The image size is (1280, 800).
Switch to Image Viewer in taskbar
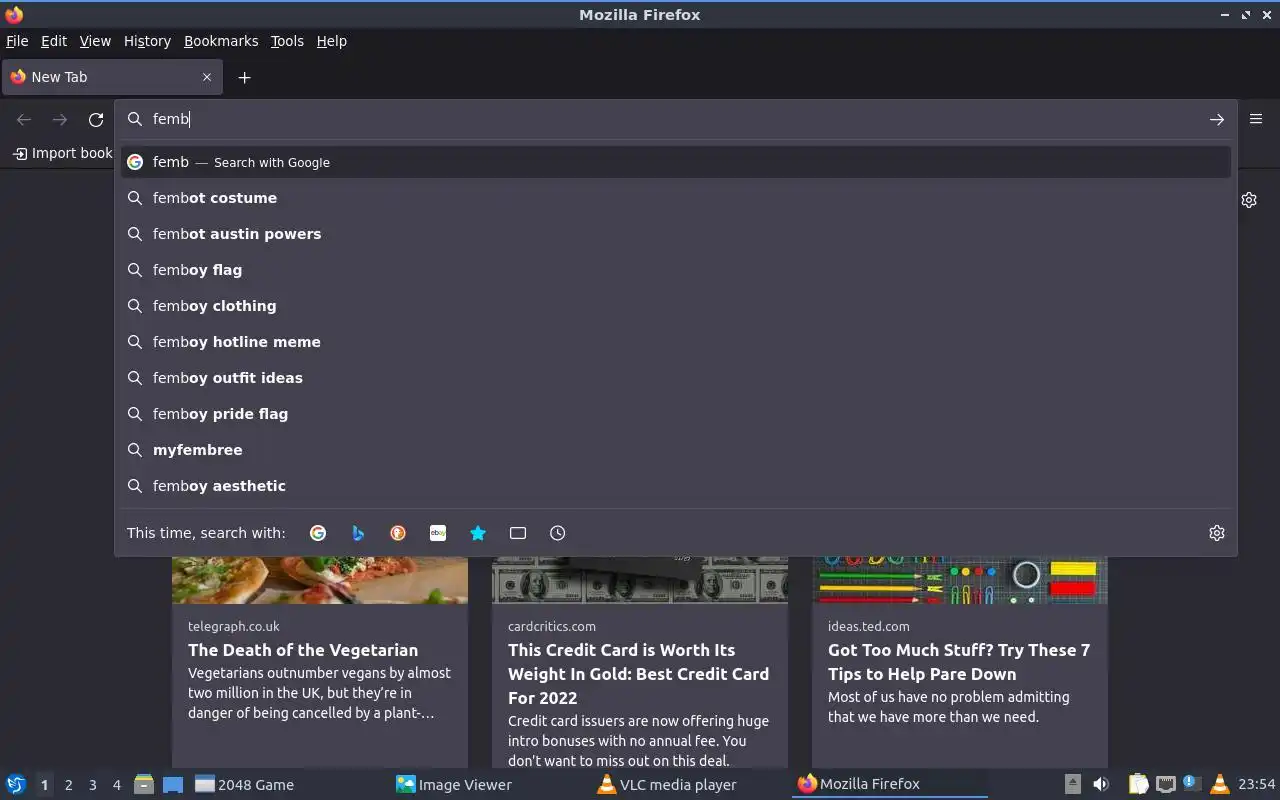pos(490,784)
